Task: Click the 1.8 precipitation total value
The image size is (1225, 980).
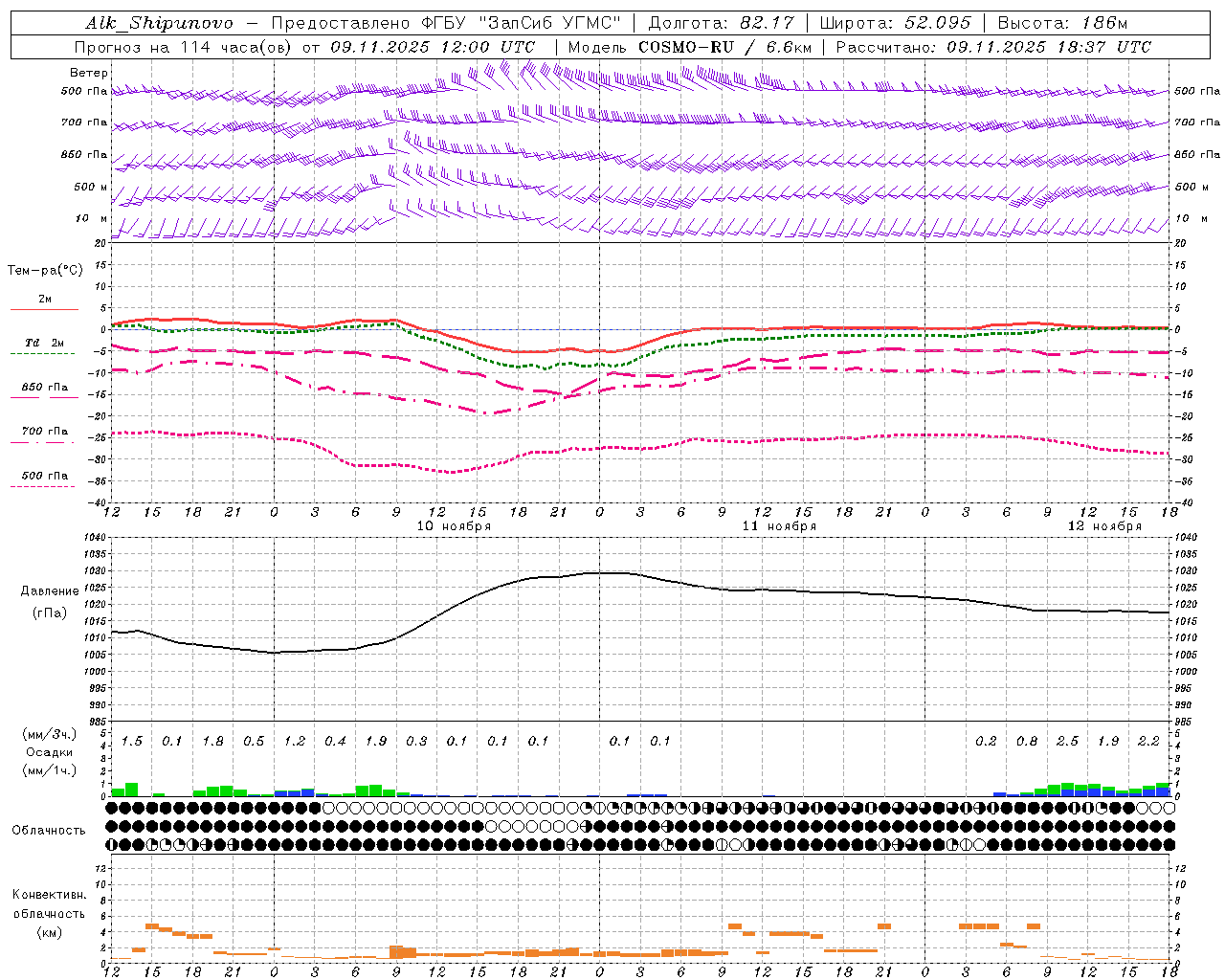Action: pos(212,741)
